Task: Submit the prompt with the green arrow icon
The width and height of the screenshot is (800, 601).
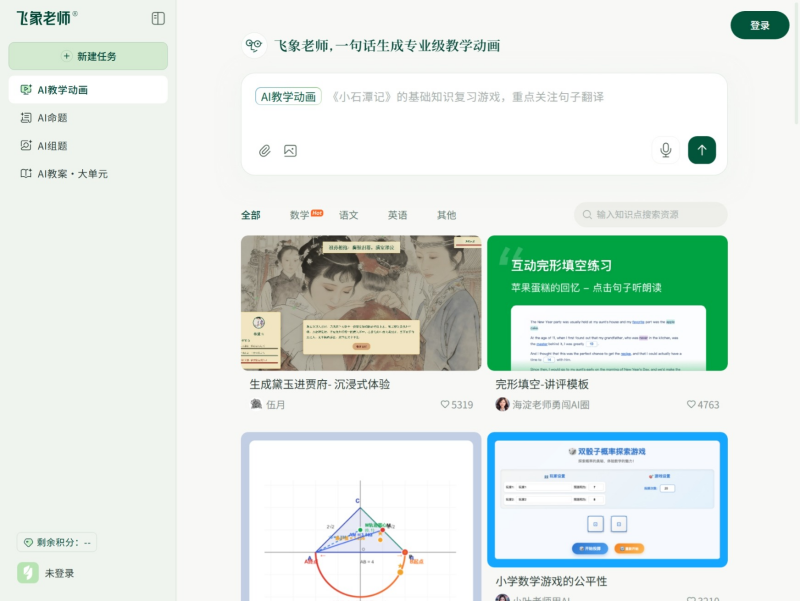Action: coord(701,150)
